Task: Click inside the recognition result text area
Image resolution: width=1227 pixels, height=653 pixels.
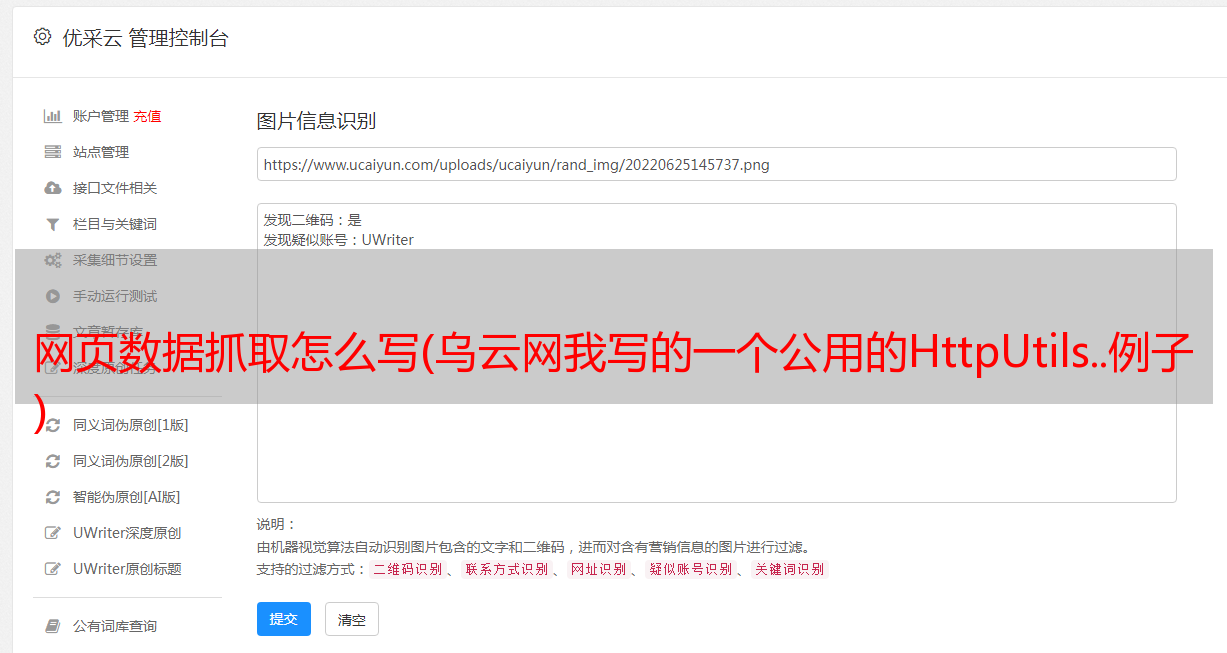Action: [x=716, y=352]
